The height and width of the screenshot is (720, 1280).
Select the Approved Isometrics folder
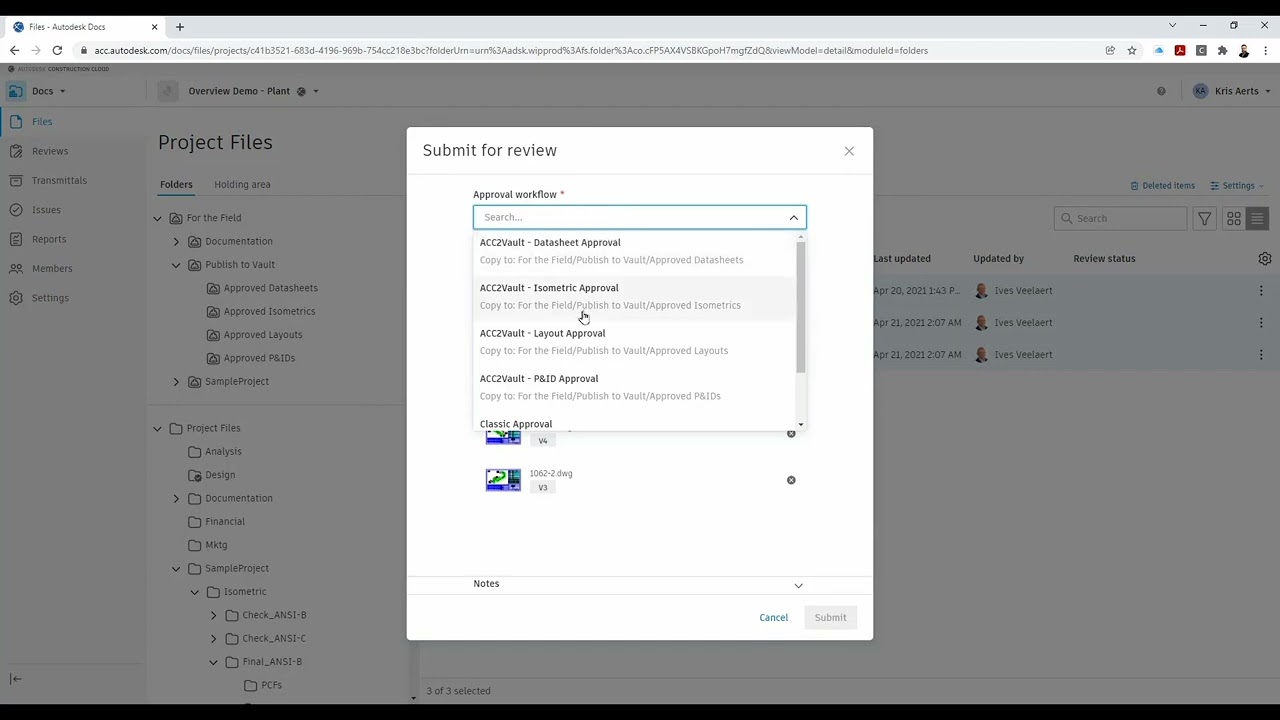tap(269, 312)
